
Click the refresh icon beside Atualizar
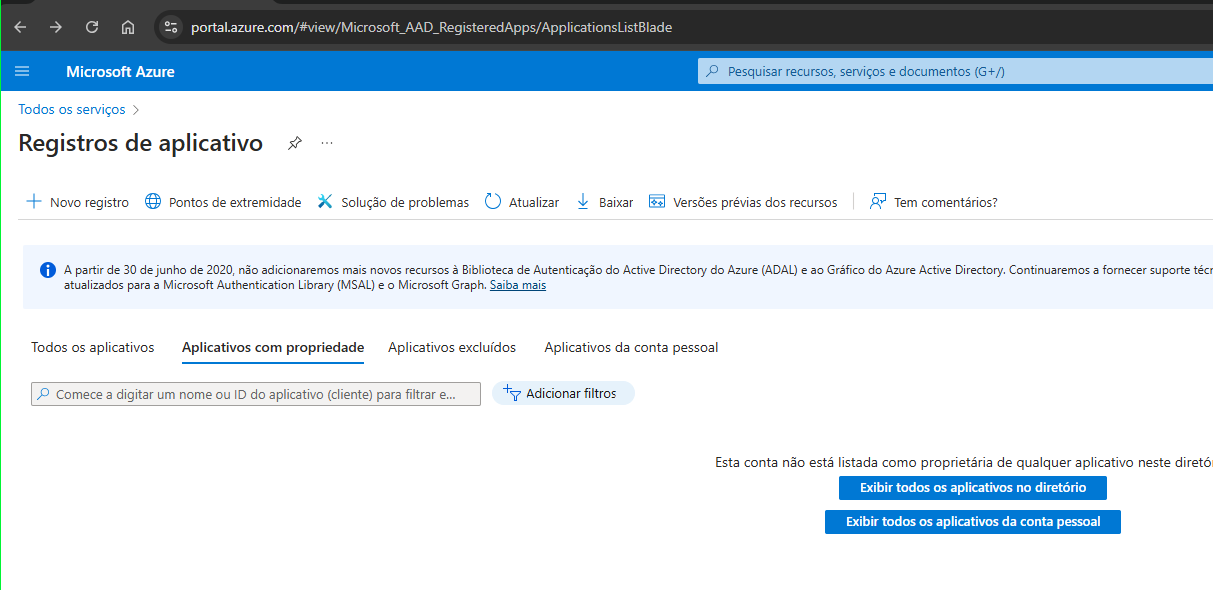[x=493, y=201]
